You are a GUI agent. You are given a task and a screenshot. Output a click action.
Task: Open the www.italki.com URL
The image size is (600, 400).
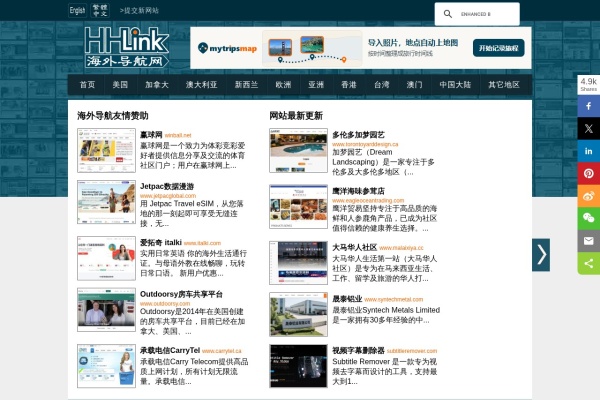pos(202,243)
